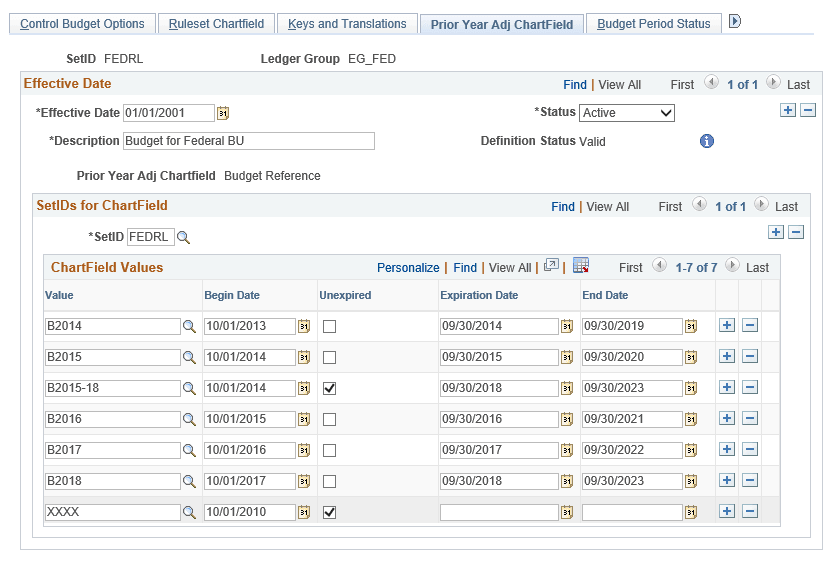The image size is (835, 562).
Task: Edit Expiration Date 09/30/2014 field
Action: (499, 326)
